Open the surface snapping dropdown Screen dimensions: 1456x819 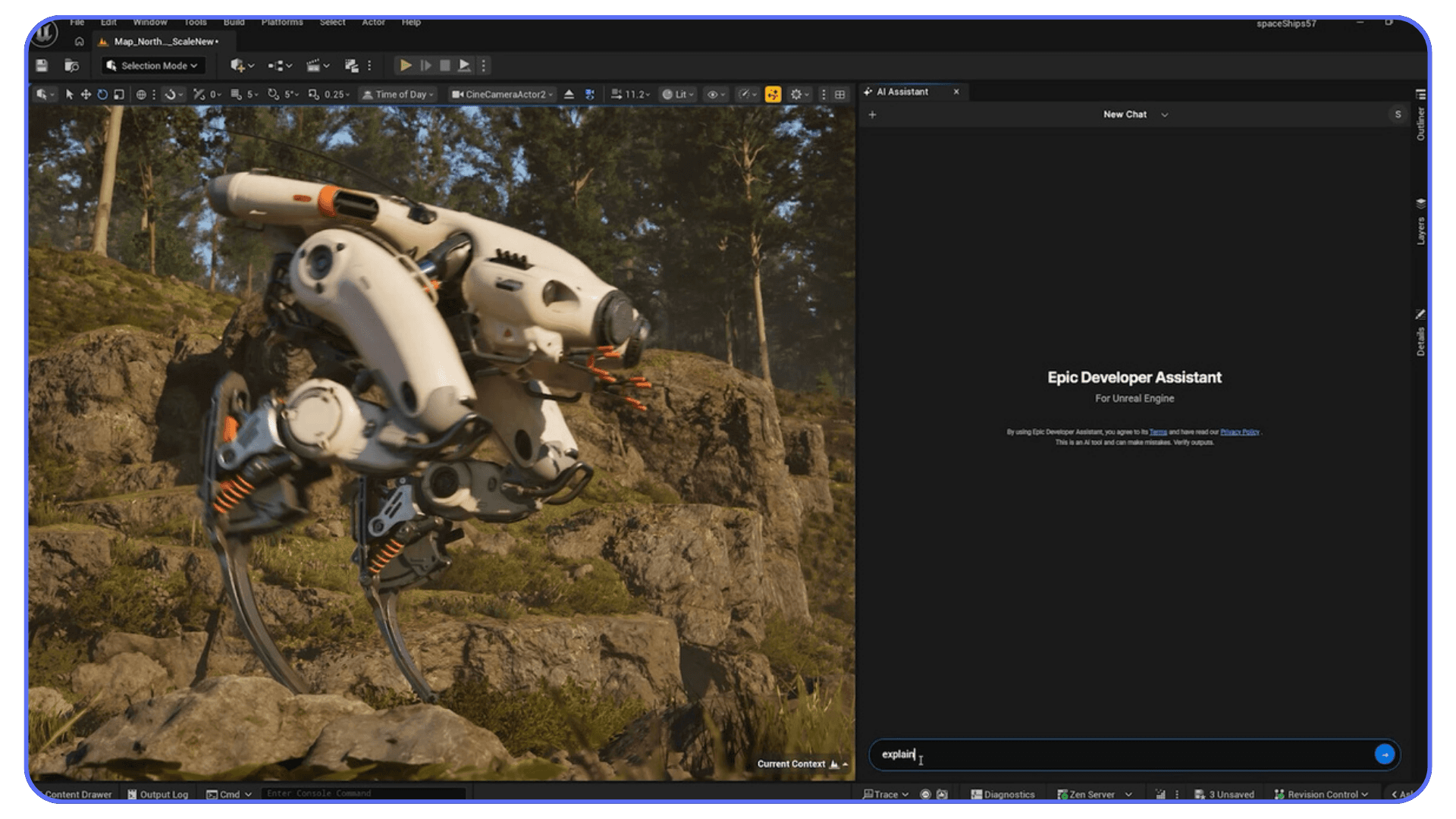click(x=174, y=95)
